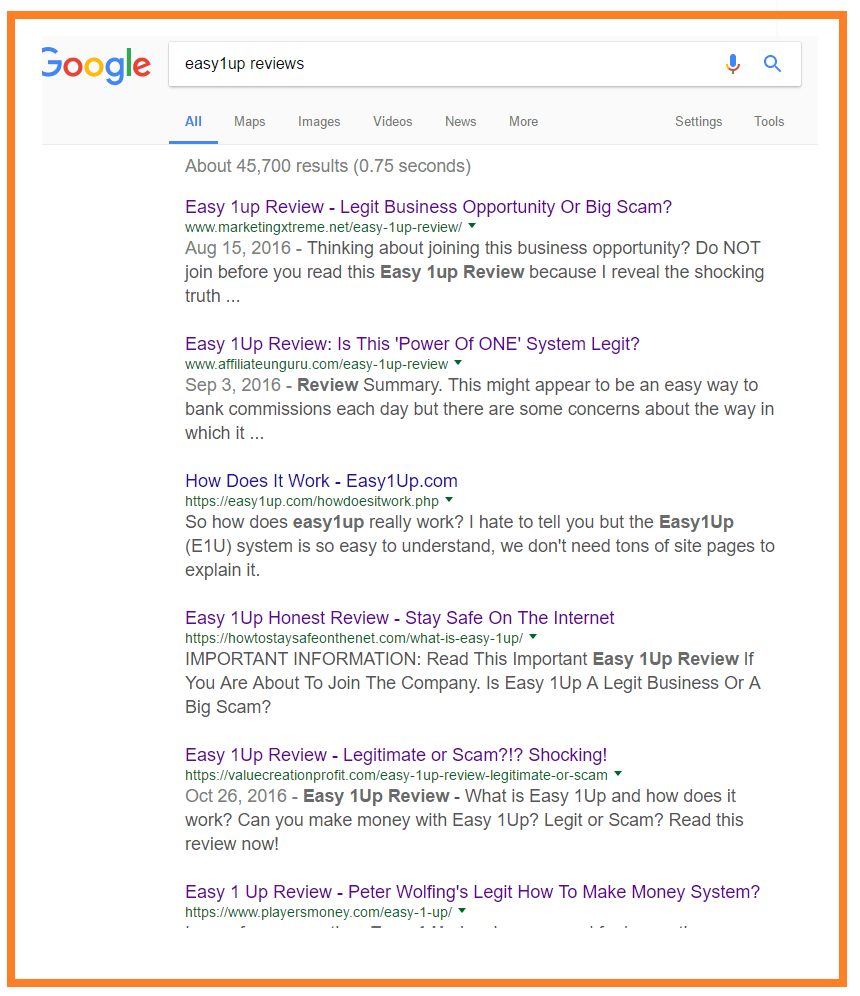
Task: Expand arrow beside the valuecreationprofit.com URL
Action: 618,774
